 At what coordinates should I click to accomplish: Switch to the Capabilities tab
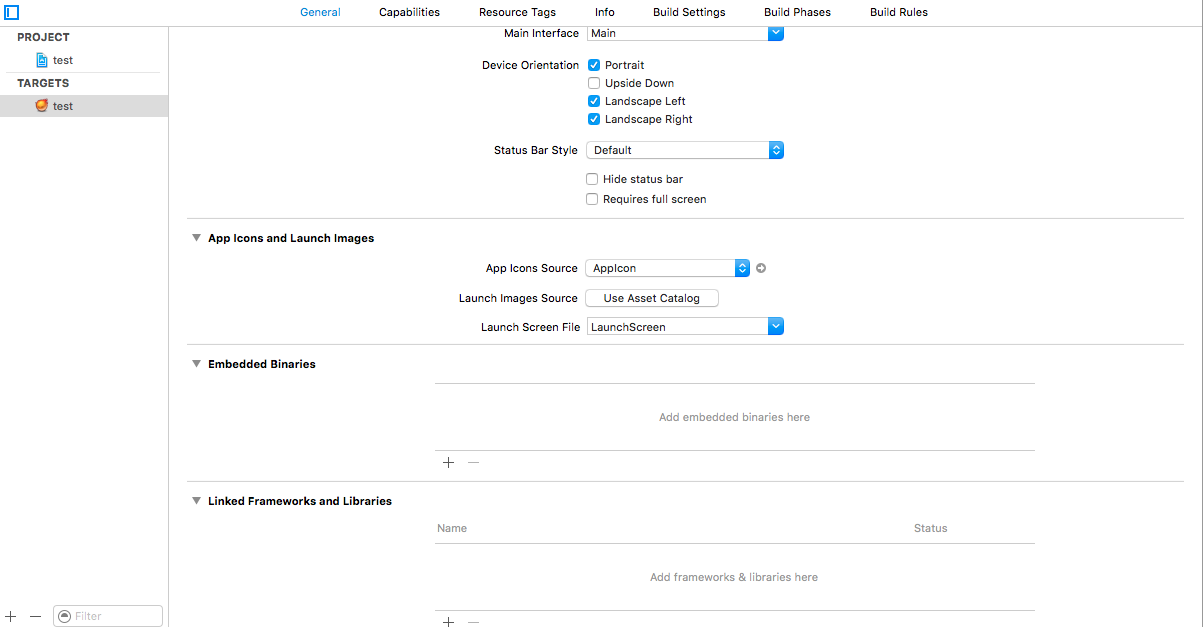[409, 12]
